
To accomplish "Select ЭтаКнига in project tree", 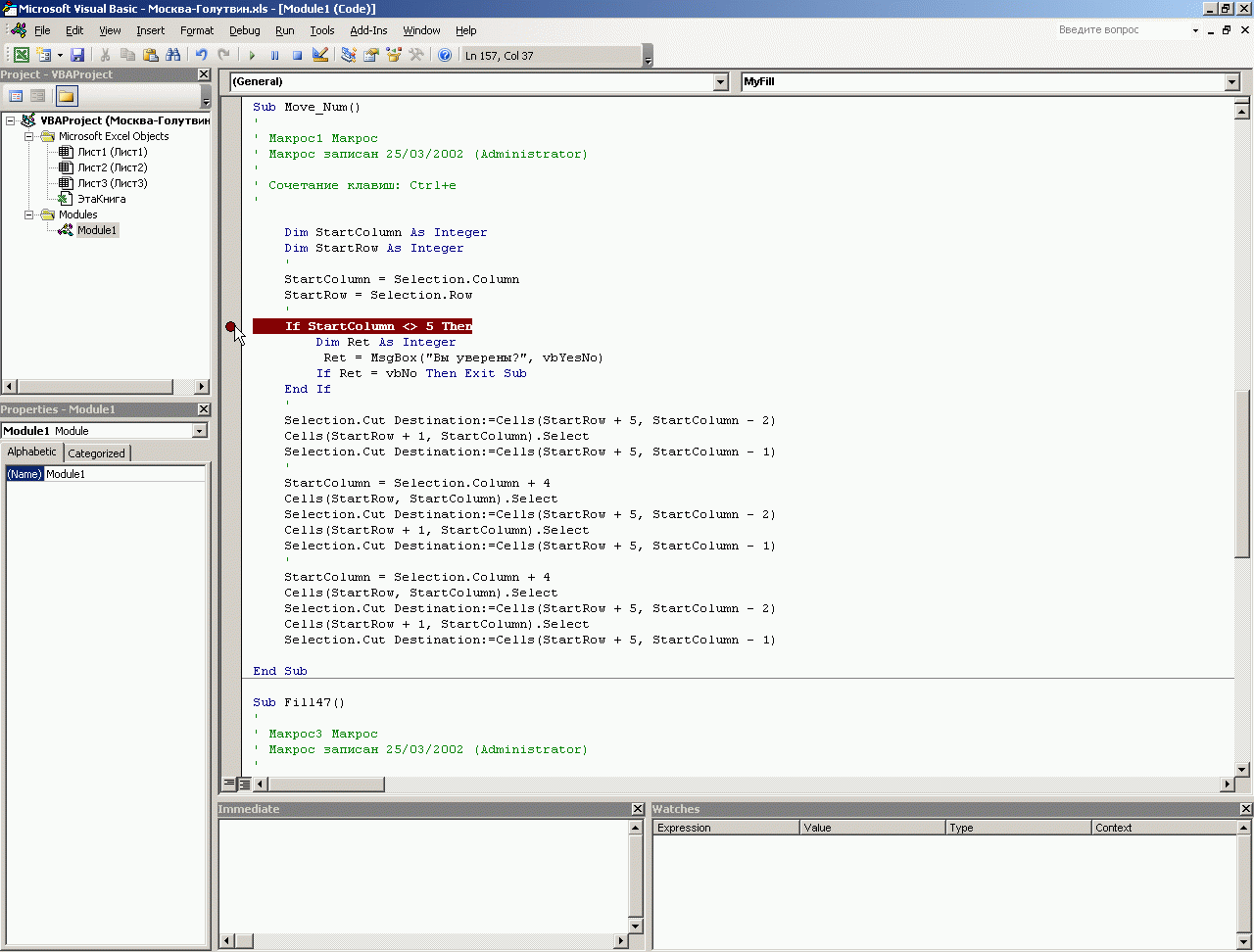I will coord(101,199).
